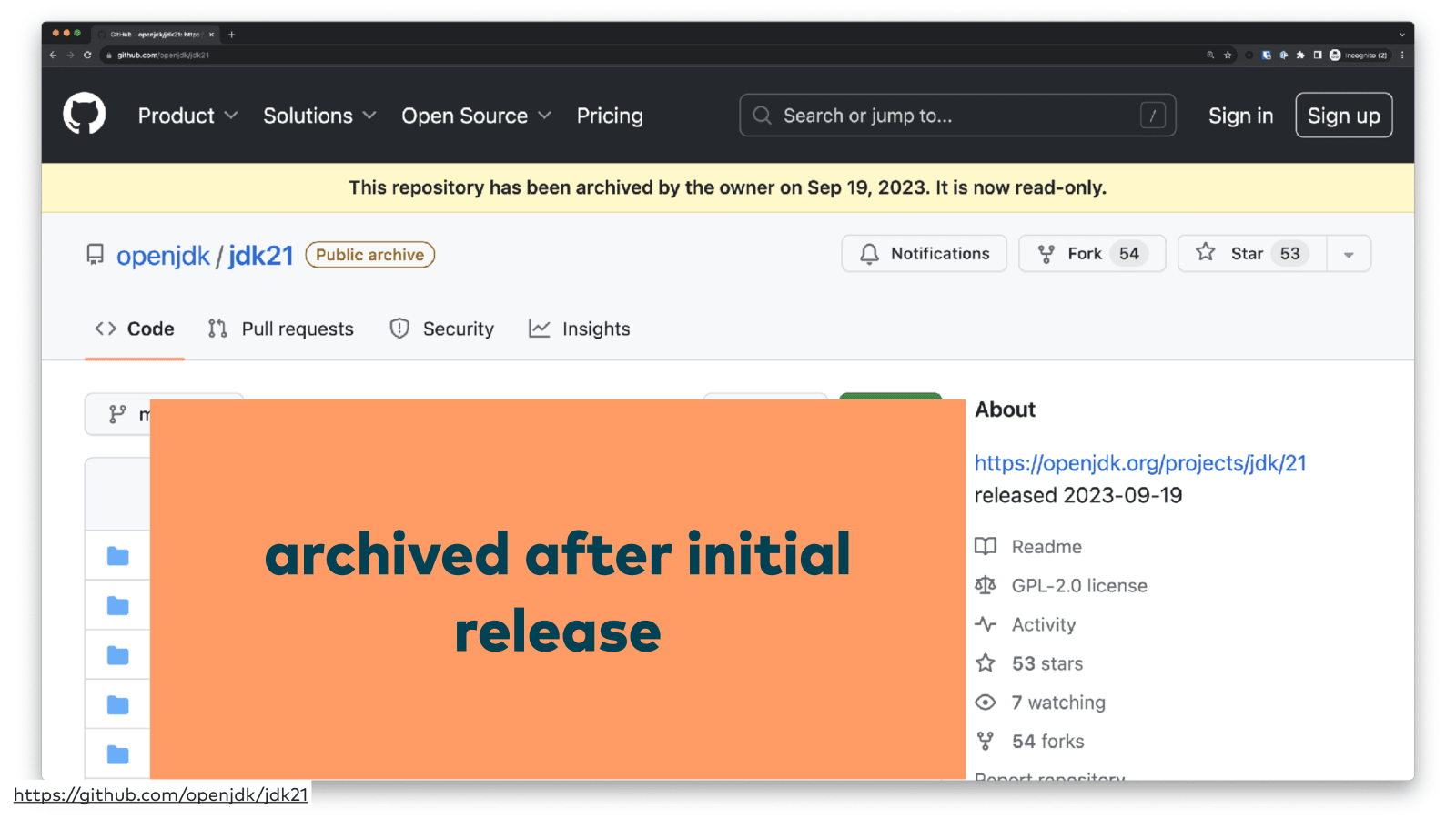
Task: Open the Activity link
Action: pos(1044,625)
